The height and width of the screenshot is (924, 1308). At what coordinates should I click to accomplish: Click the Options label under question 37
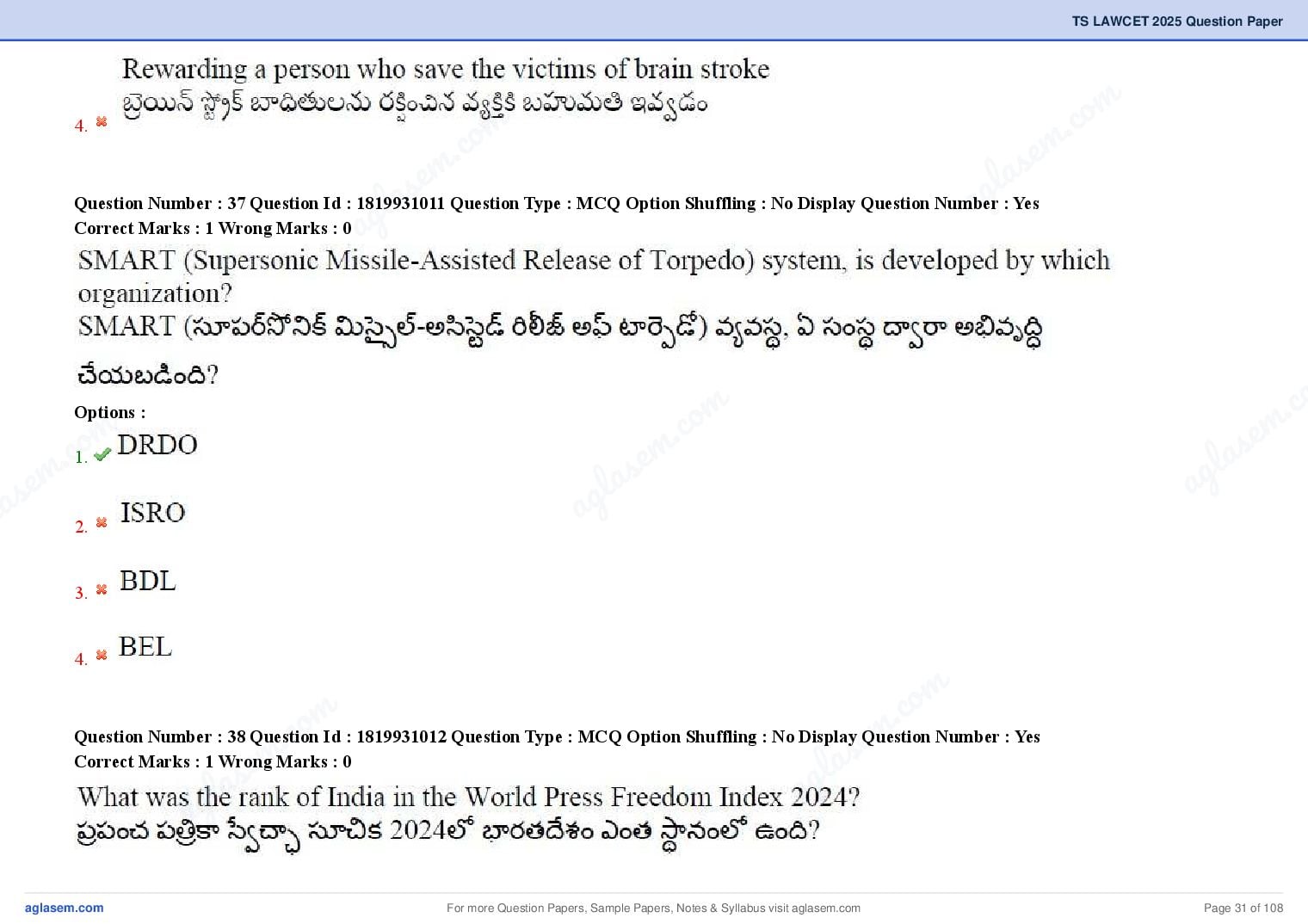[x=110, y=412]
